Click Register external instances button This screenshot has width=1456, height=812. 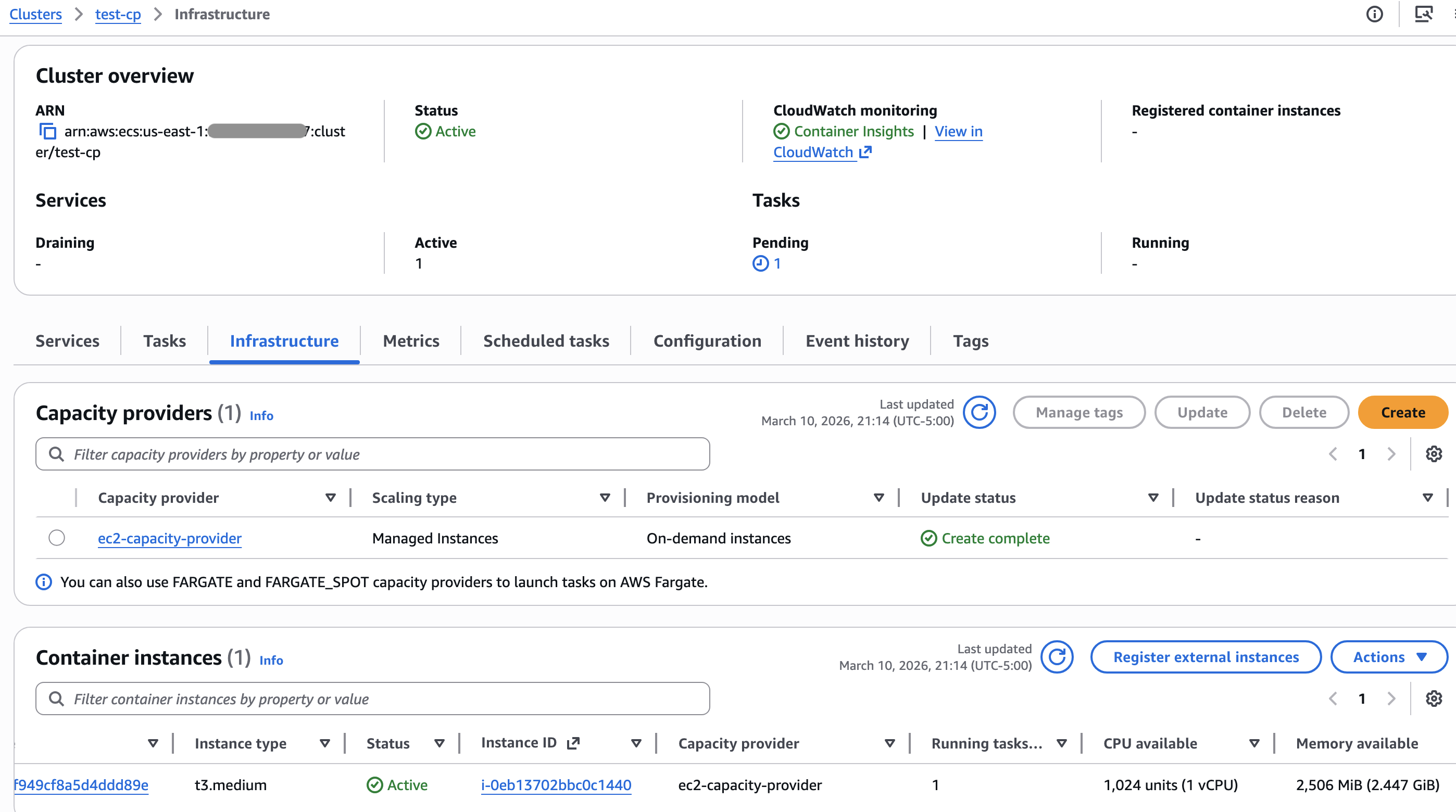point(1206,657)
